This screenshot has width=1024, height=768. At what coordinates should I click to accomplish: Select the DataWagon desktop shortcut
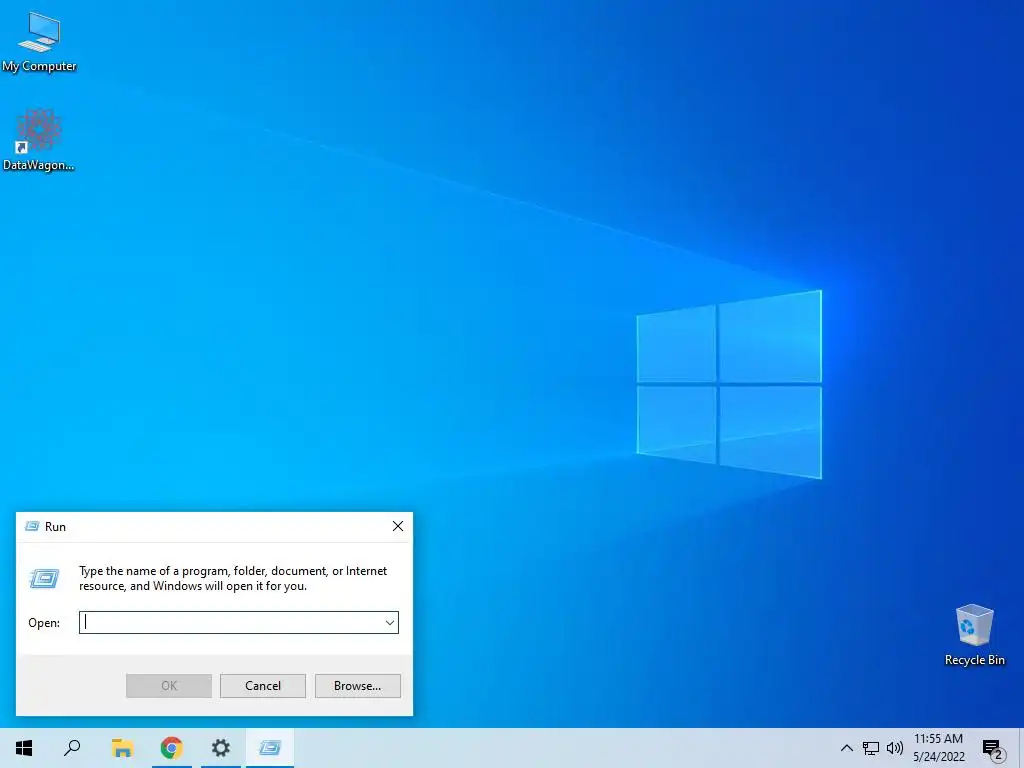pyautogui.click(x=39, y=140)
